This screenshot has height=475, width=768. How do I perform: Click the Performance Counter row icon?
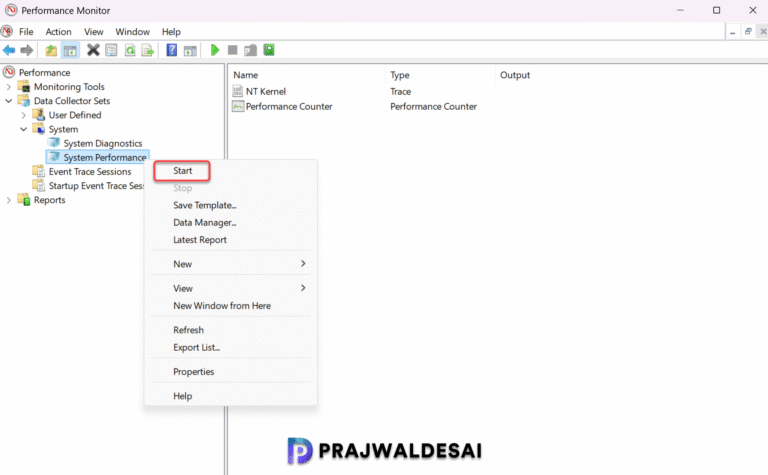point(238,106)
